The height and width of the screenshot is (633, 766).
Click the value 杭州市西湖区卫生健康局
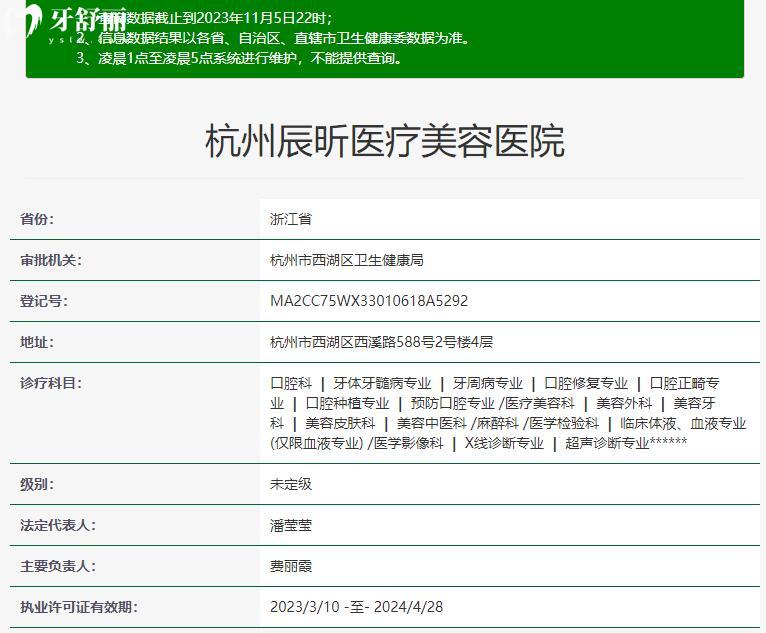point(347,260)
